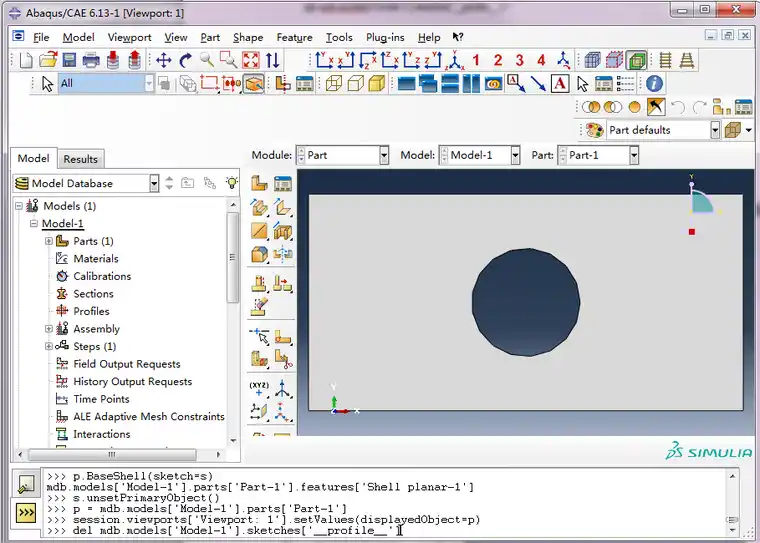Switch to the Results tab
Image resolution: width=760 pixels, height=543 pixels.
(80, 159)
